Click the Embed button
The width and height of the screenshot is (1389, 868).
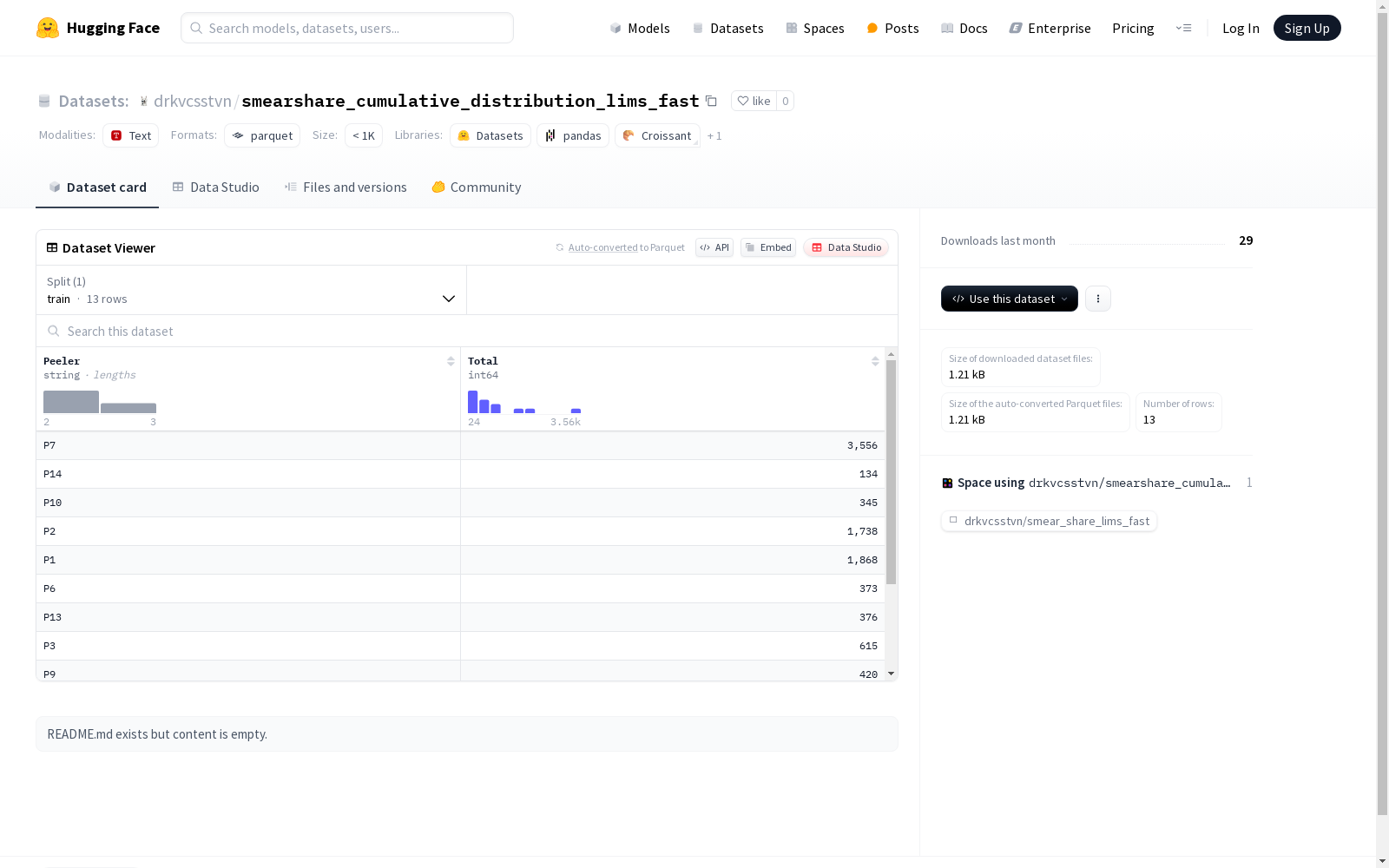[768, 247]
